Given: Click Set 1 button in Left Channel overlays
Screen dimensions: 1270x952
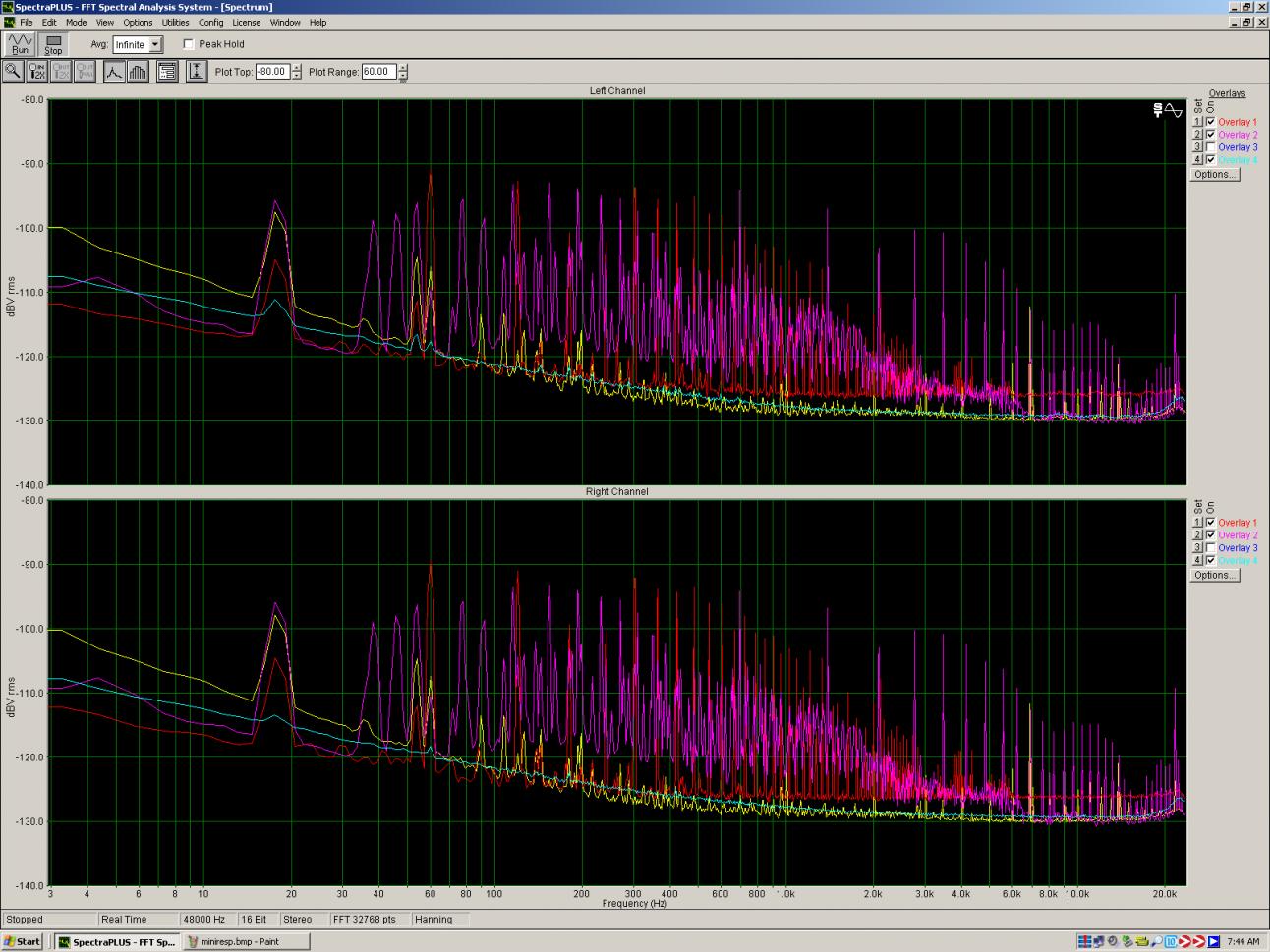Looking at the screenshot, I should (1198, 122).
